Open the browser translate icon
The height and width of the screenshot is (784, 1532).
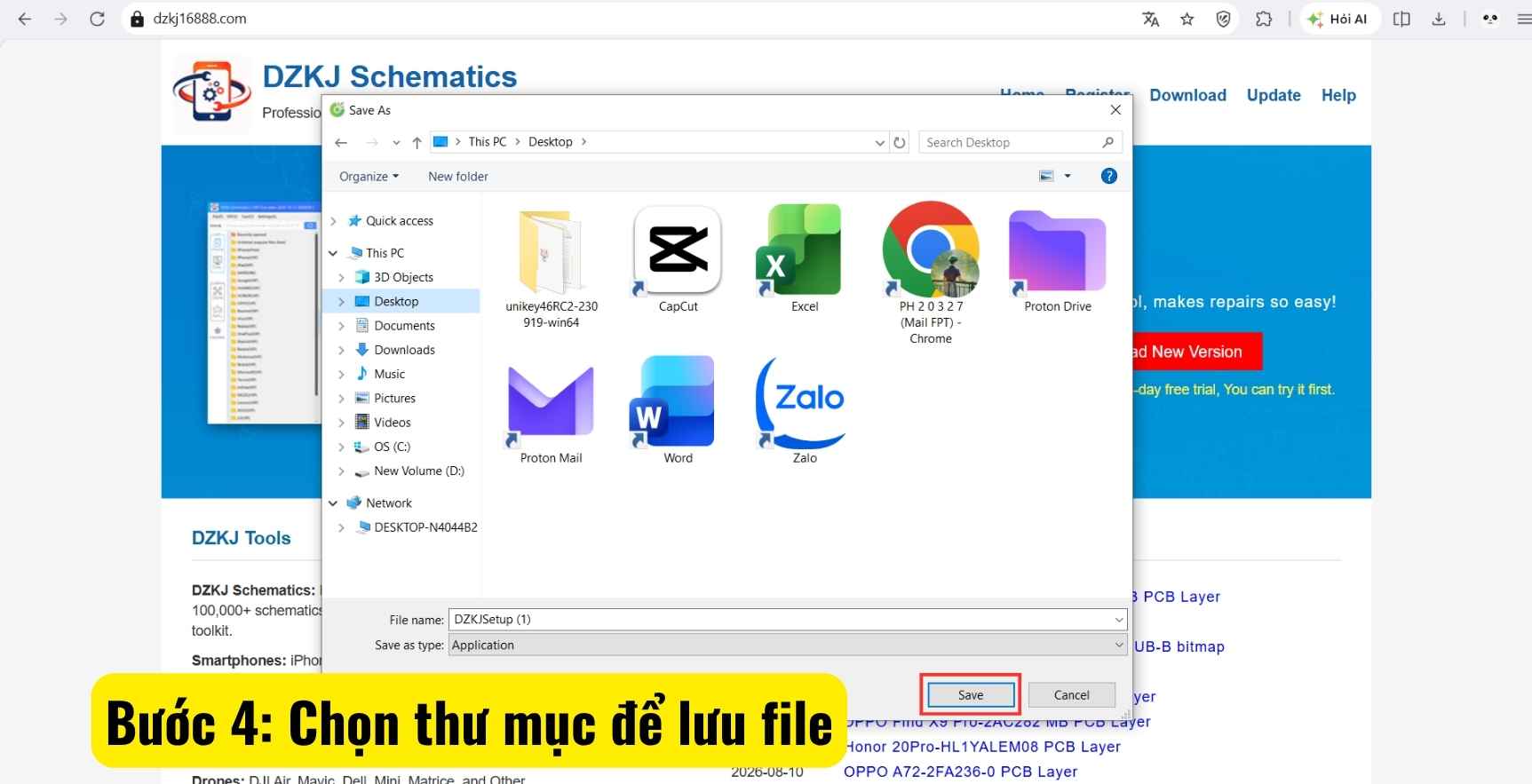pyautogui.click(x=1151, y=19)
